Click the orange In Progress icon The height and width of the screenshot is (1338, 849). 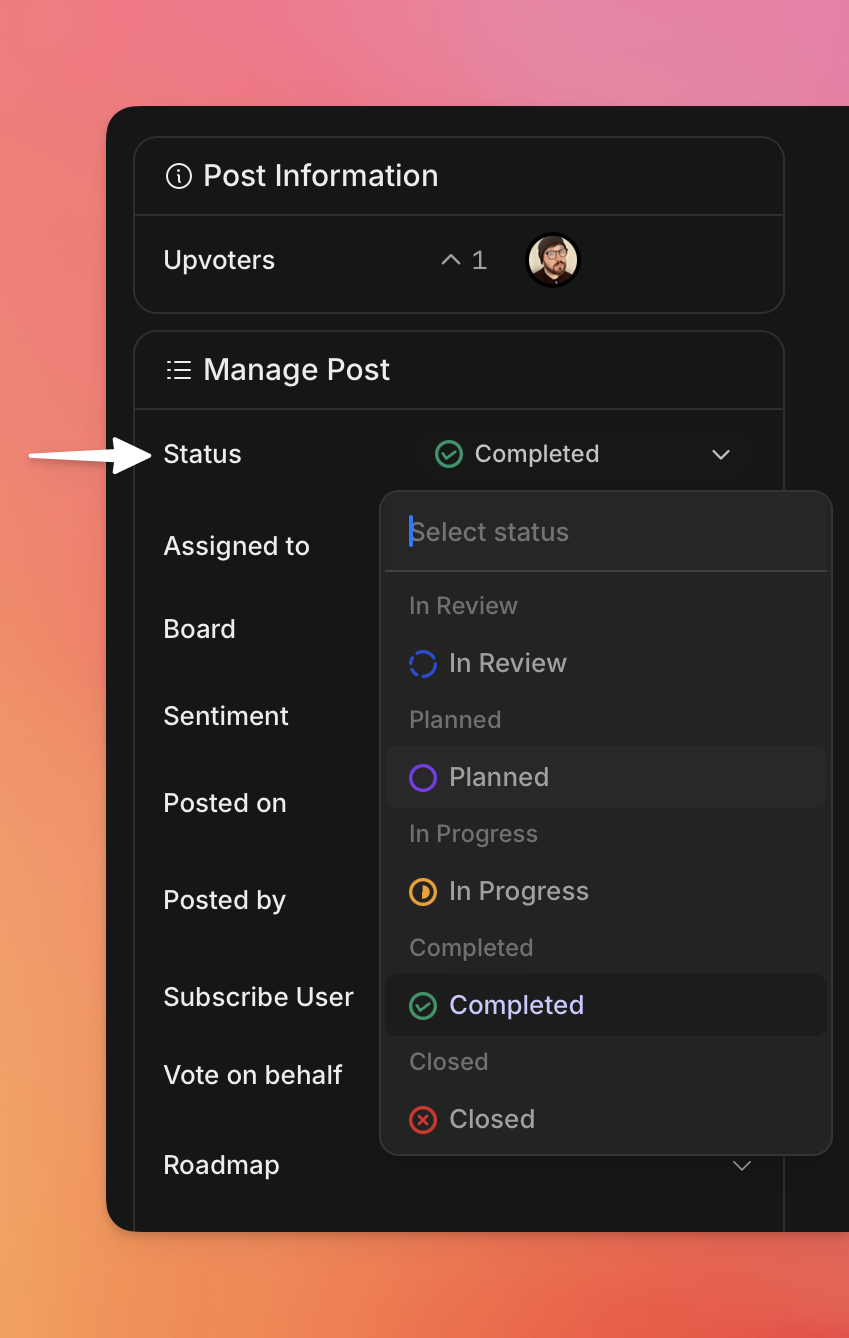(423, 892)
